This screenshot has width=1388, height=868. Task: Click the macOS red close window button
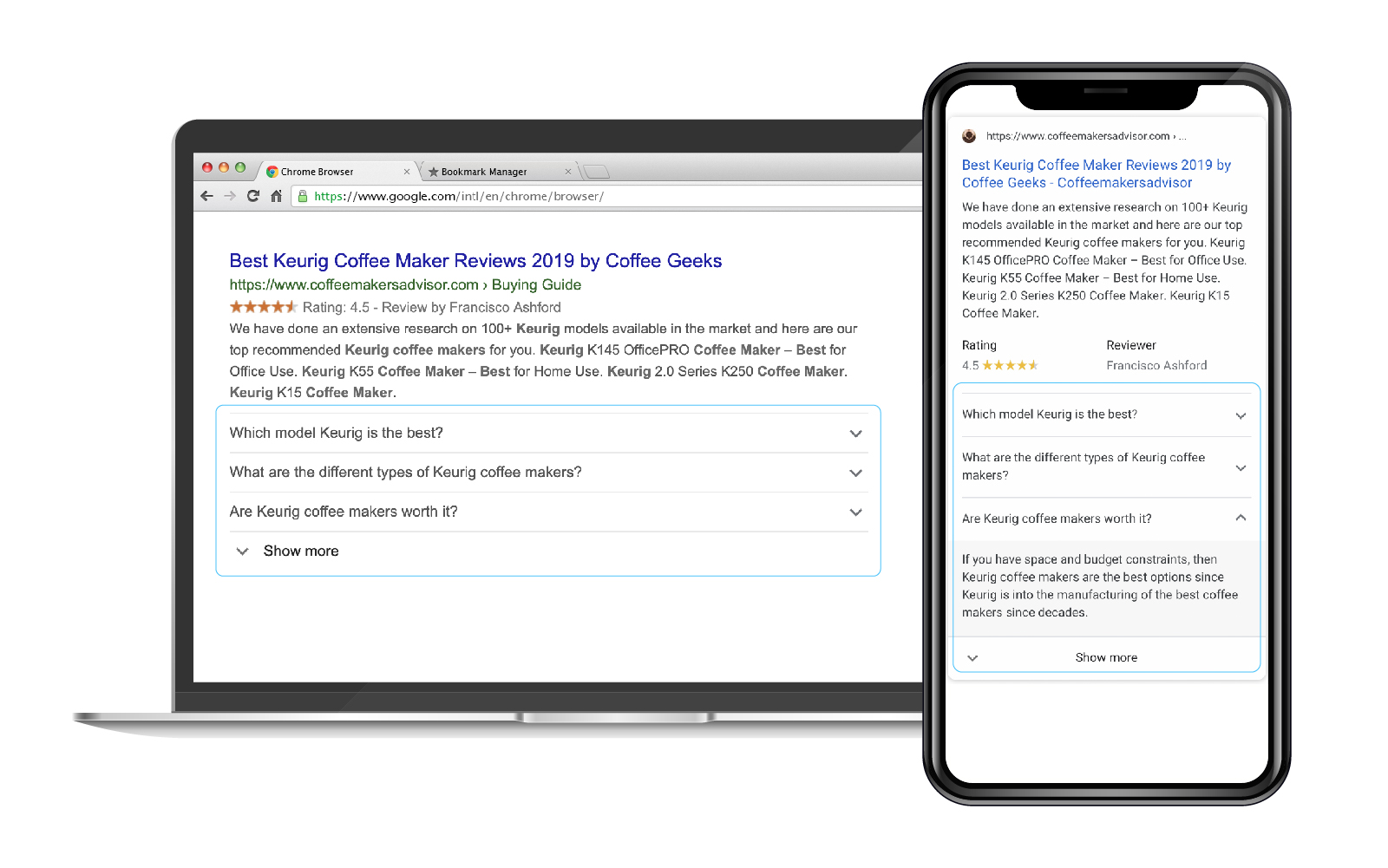coord(207,167)
